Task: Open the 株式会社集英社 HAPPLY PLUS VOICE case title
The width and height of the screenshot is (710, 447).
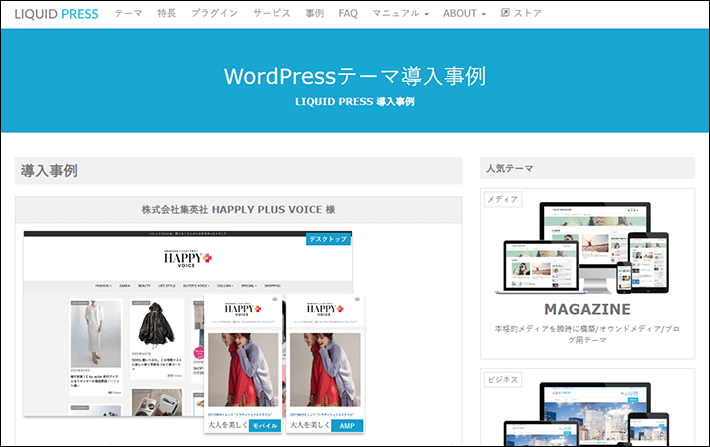Action: point(239,210)
